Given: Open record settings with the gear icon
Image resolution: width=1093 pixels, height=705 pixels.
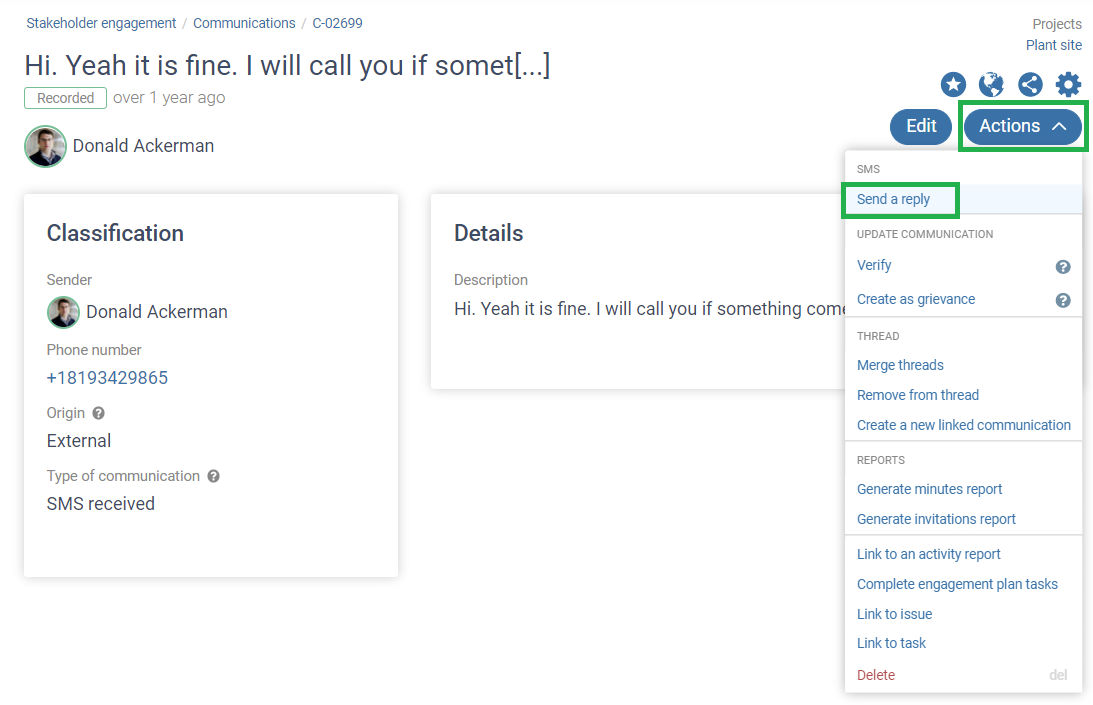Looking at the screenshot, I should 1068,85.
